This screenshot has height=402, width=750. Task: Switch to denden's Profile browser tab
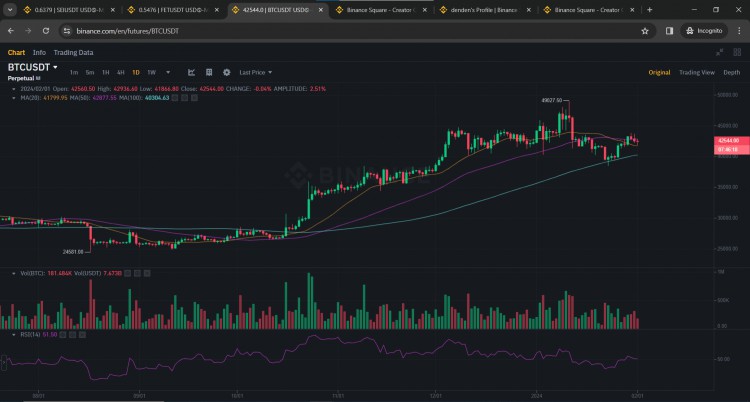point(484,10)
